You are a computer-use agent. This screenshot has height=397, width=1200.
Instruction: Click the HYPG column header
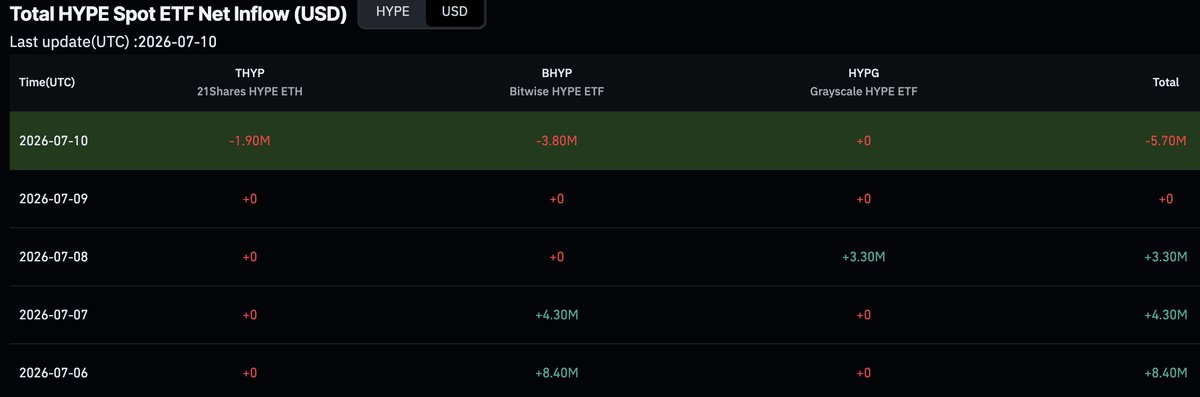863,73
